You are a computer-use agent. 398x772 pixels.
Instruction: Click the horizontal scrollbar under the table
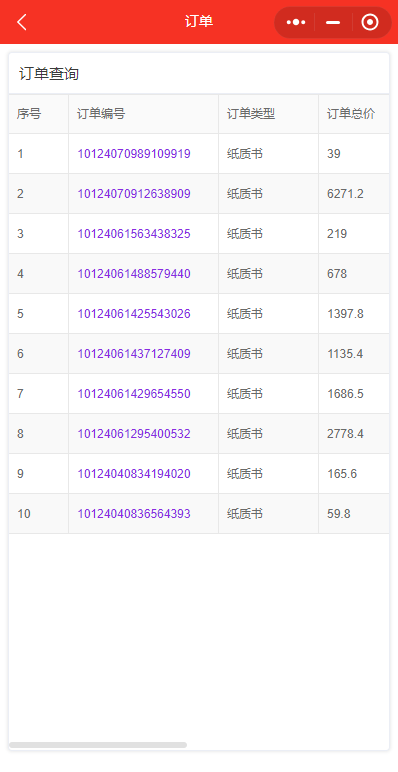click(x=98, y=745)
